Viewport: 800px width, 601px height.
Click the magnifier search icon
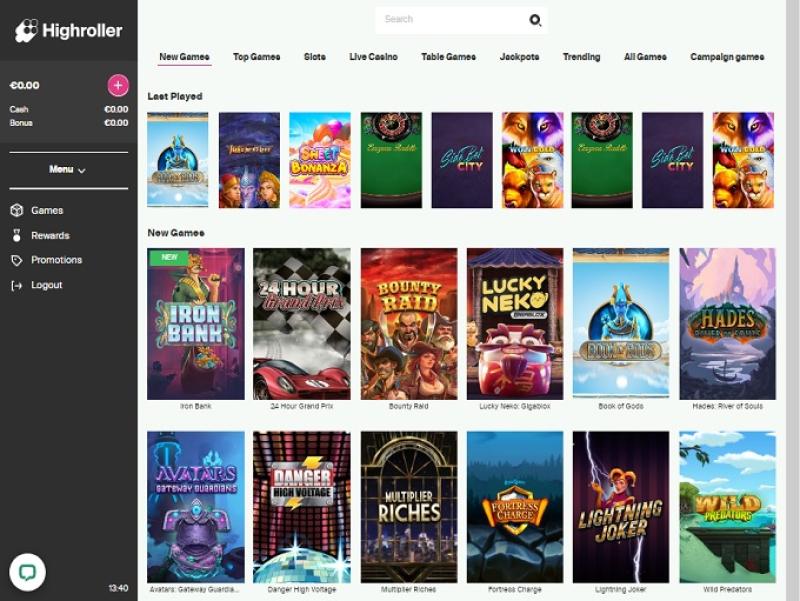(x=535, y=20)
